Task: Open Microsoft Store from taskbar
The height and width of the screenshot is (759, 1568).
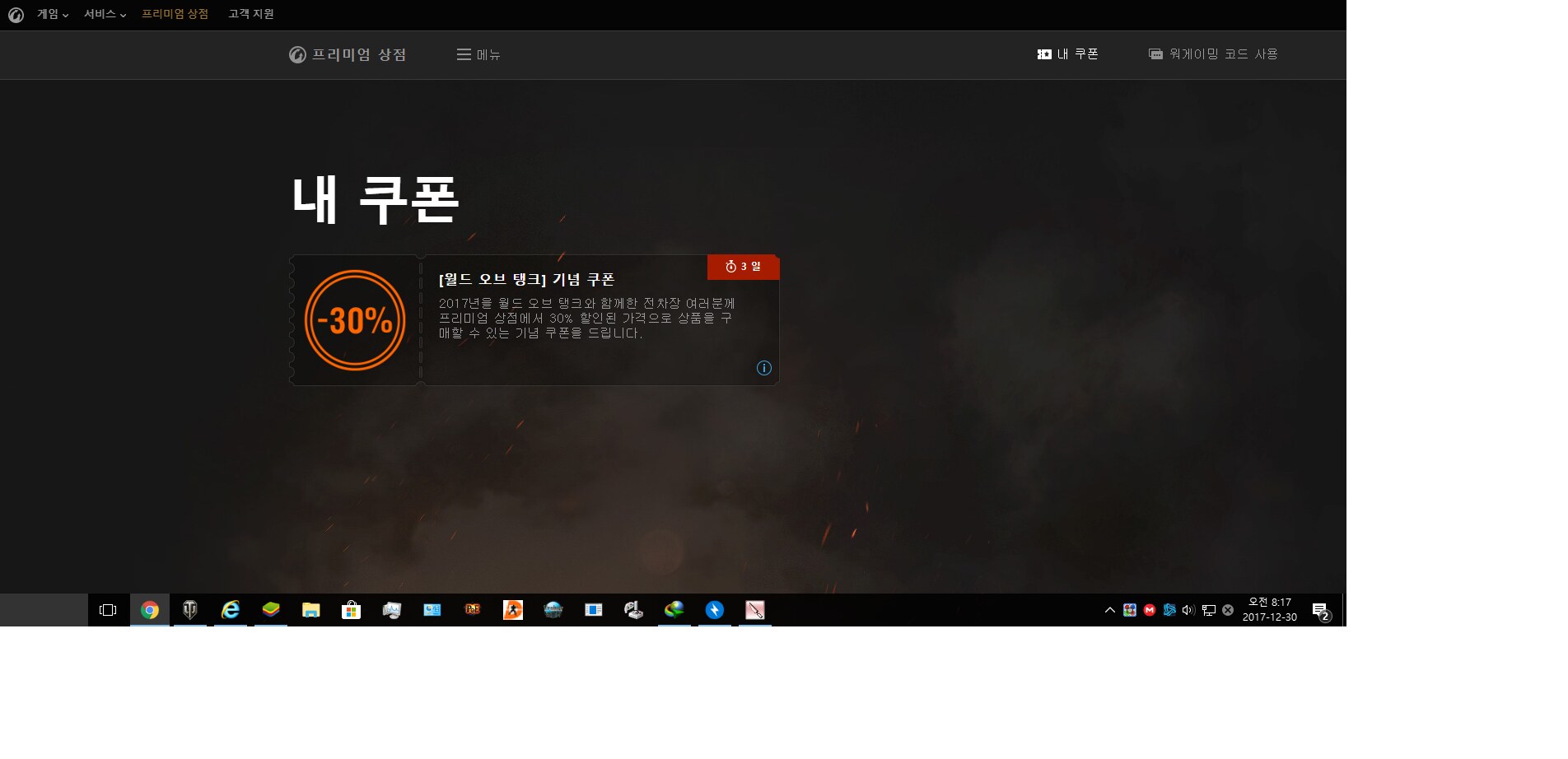Action: pos(351,610)
